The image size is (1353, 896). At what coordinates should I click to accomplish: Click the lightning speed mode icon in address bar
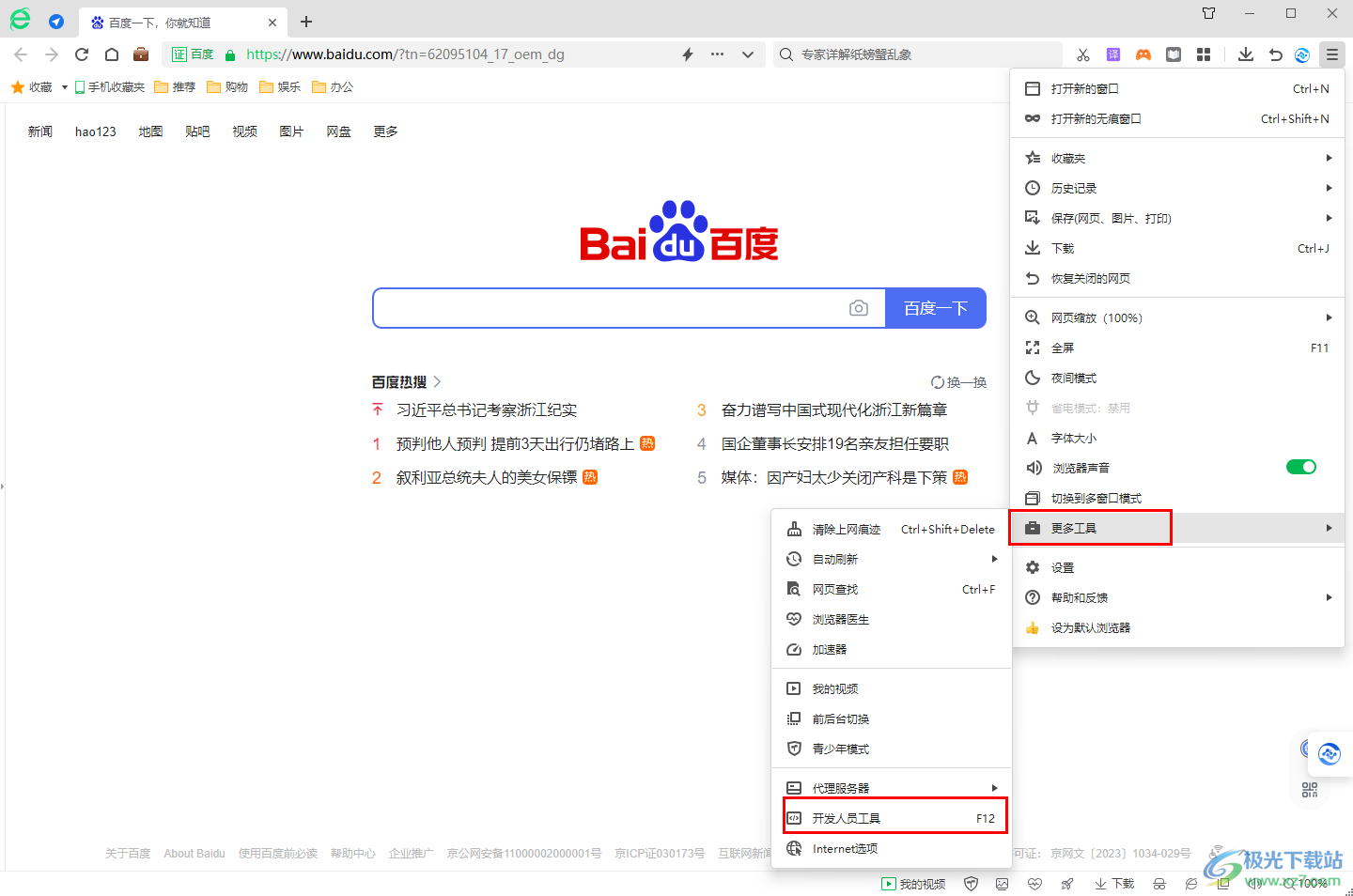tap(688, 54)
